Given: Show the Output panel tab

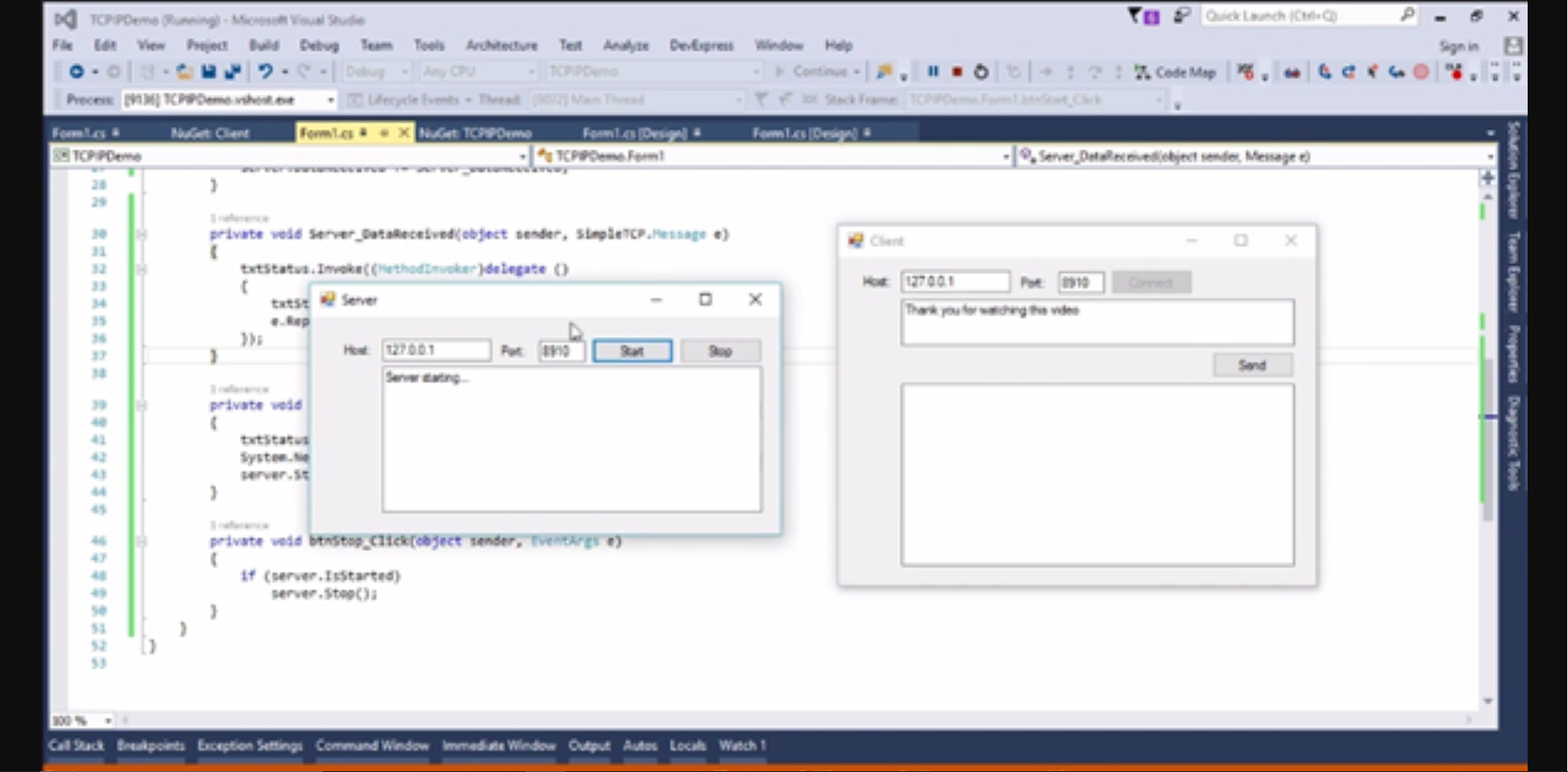Looking at the screenshot, I should pyautogui.click(x=589, y=746).
